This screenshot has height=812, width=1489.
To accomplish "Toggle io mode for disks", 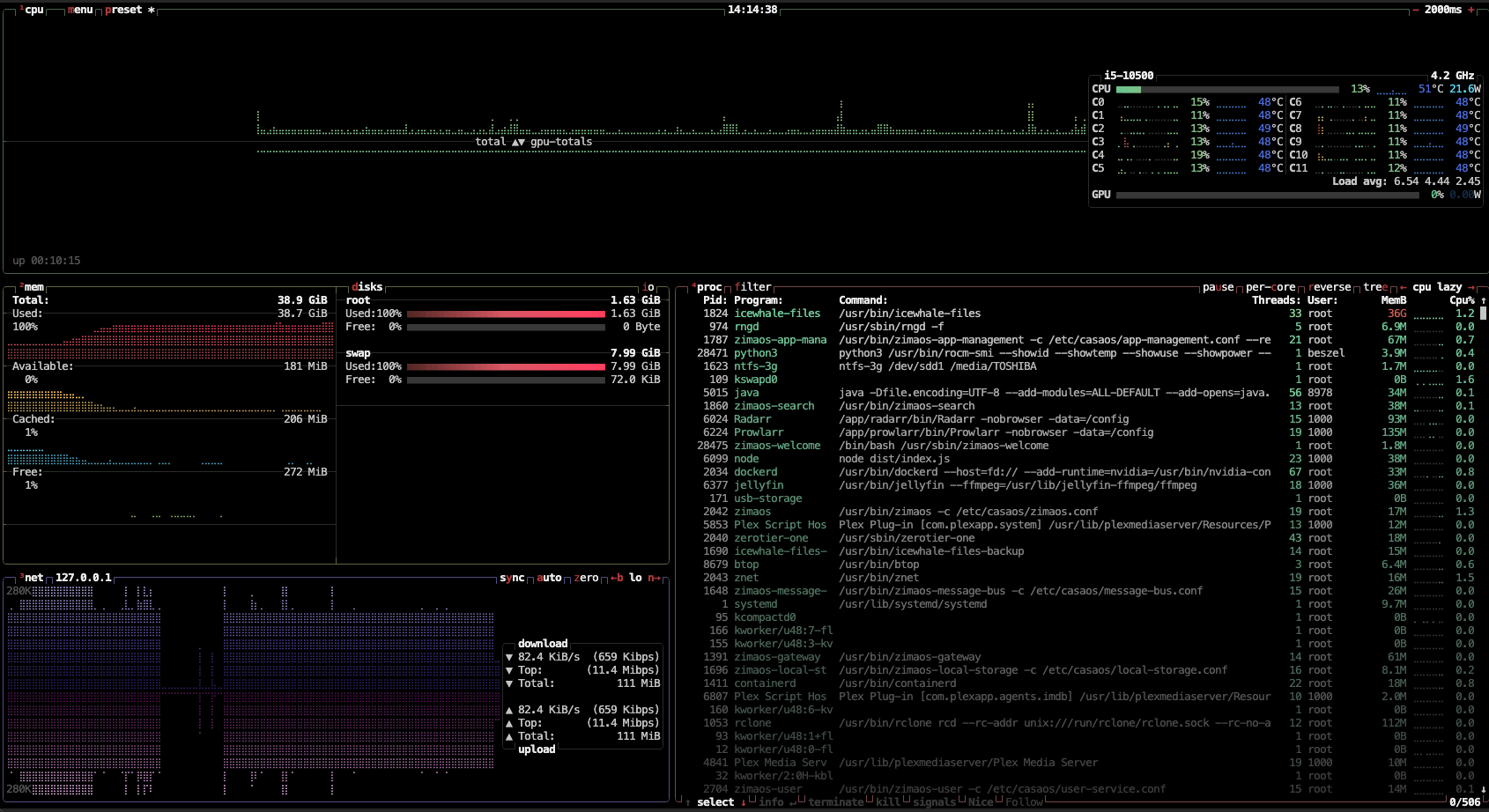I will point(648,287).
